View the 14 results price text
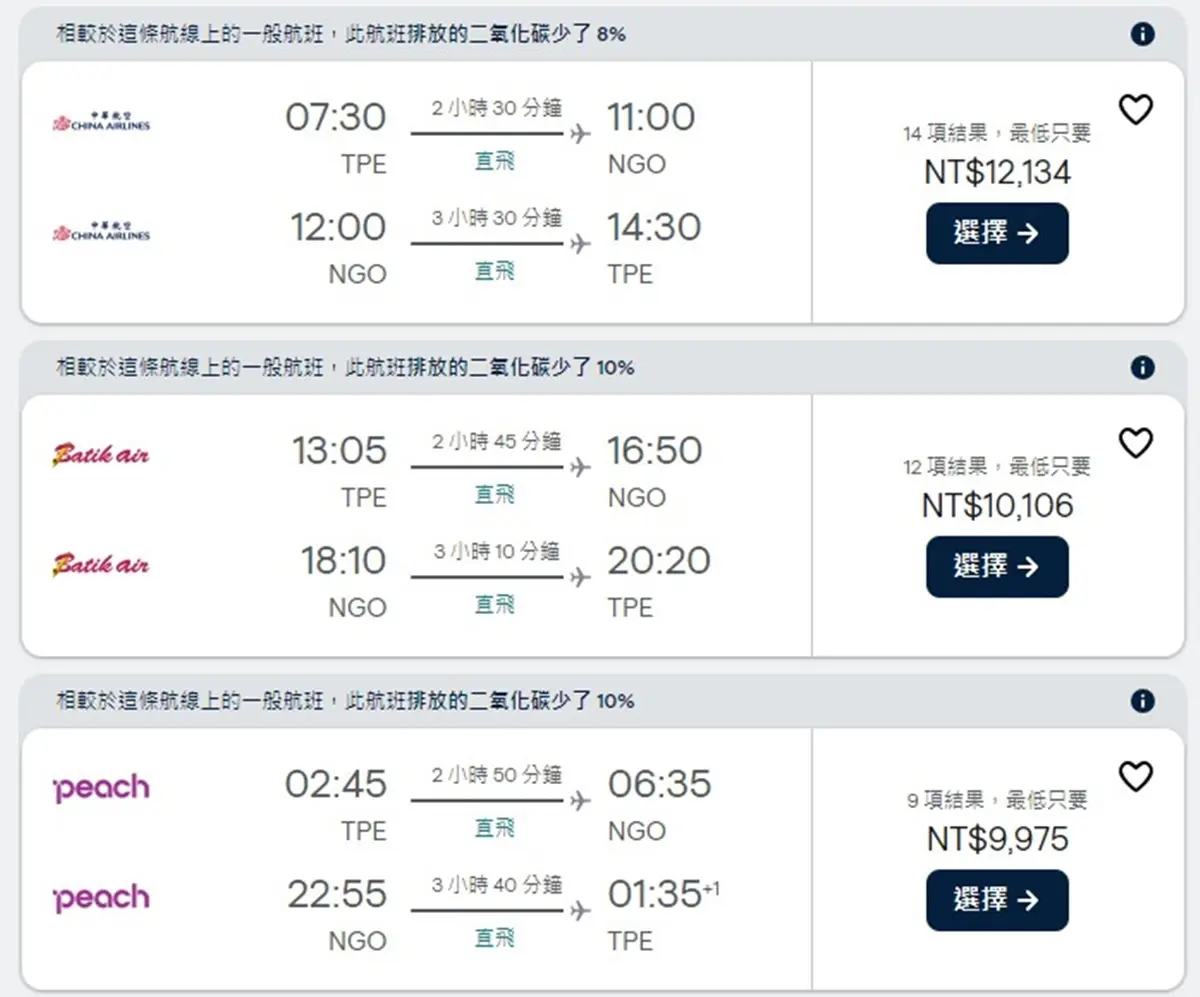The width and height of the screenshot is (1200, 997). click(997, 133)
